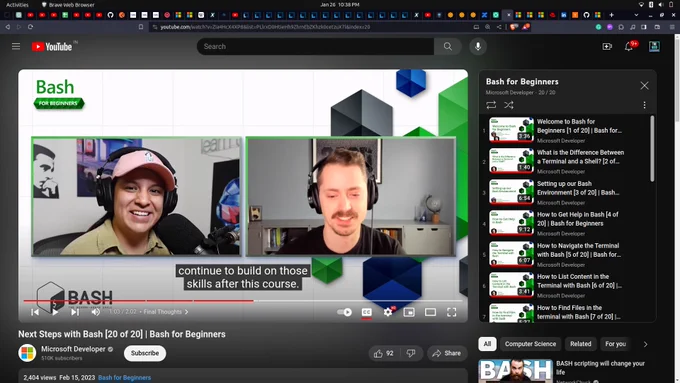Toggle theater mode
The width and height of the screenshot is (680, 383).
pos(430,312)
